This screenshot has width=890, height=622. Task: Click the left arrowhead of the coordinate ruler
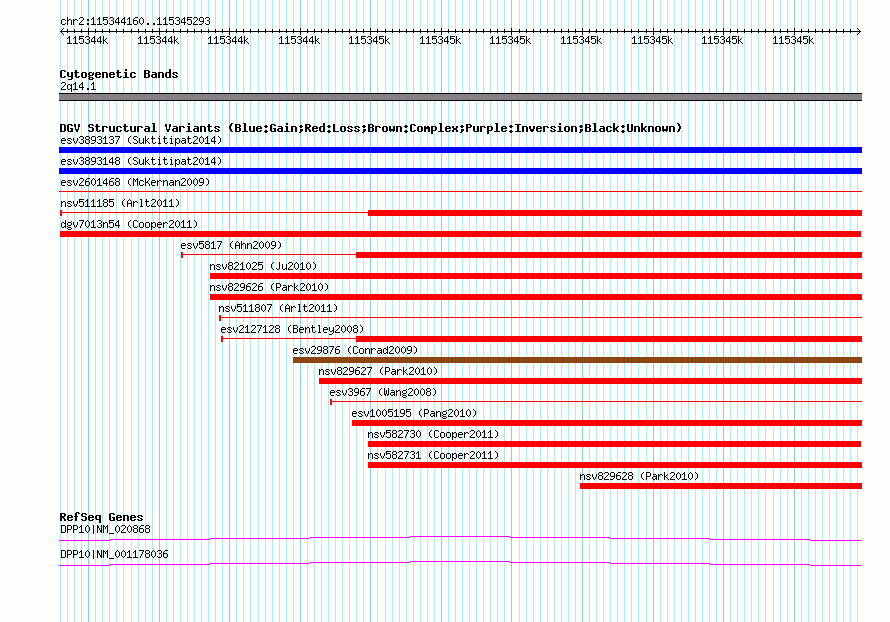[62, 32]
